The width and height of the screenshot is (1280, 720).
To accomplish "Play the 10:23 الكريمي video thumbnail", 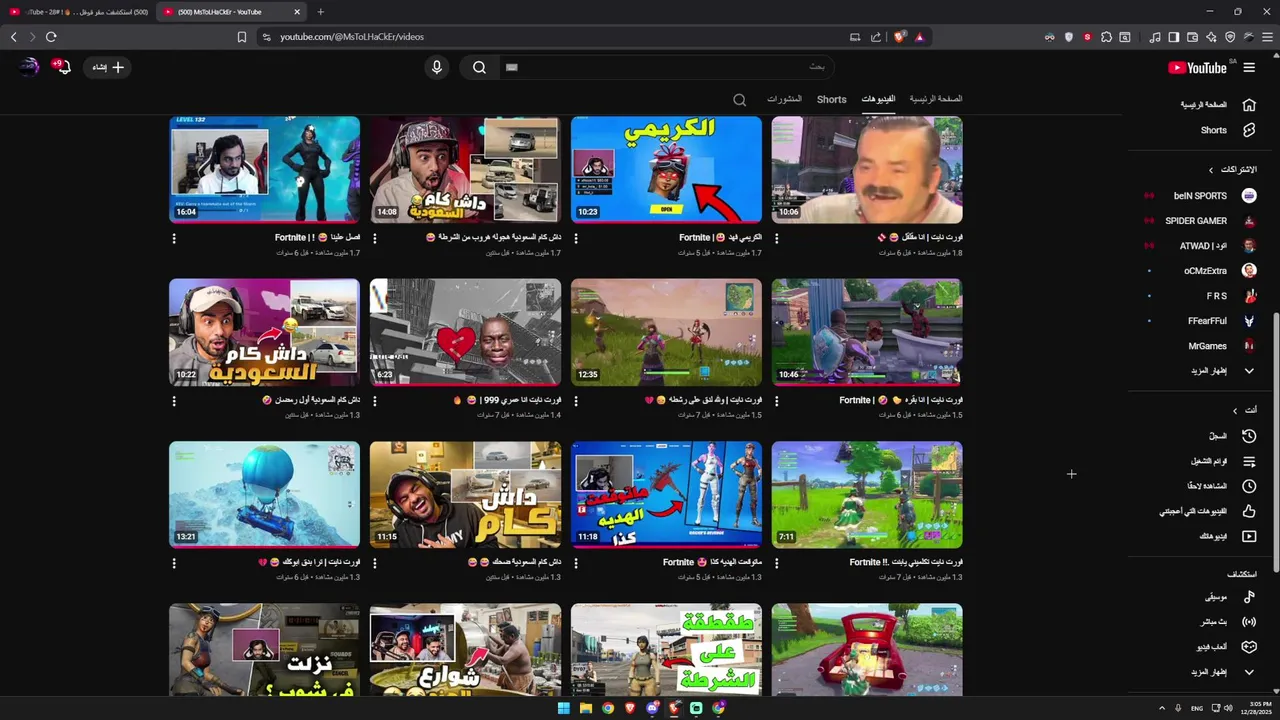I will (x=666, y=169).
